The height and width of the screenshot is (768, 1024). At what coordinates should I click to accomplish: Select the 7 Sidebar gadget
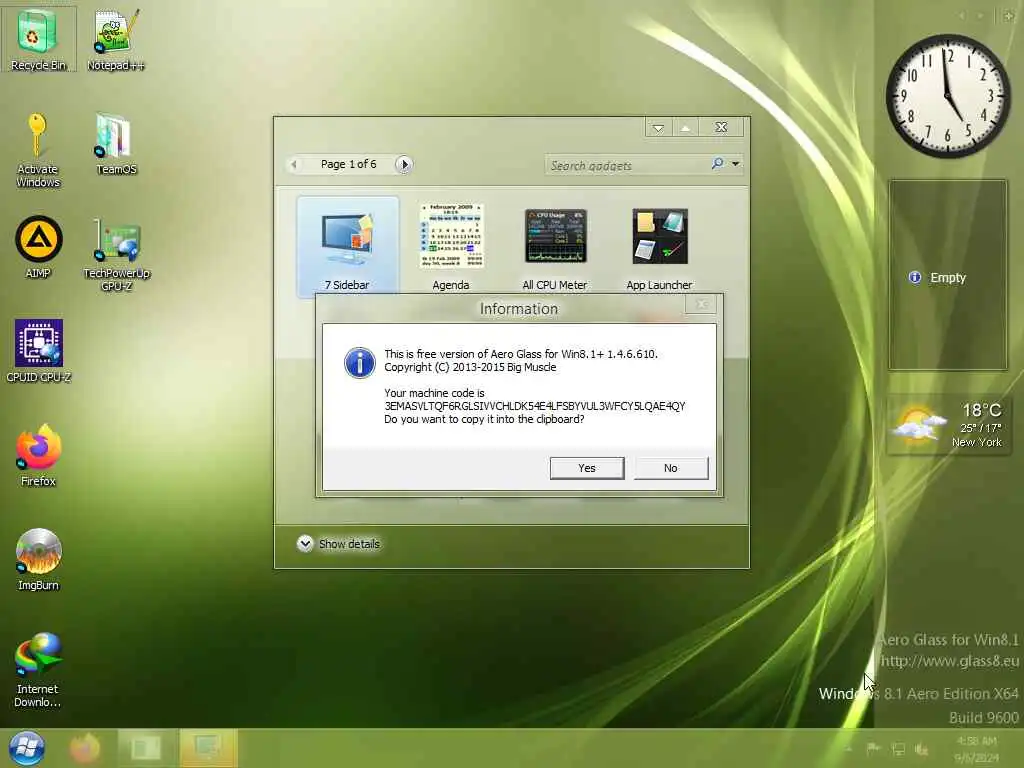click(347, 247)
